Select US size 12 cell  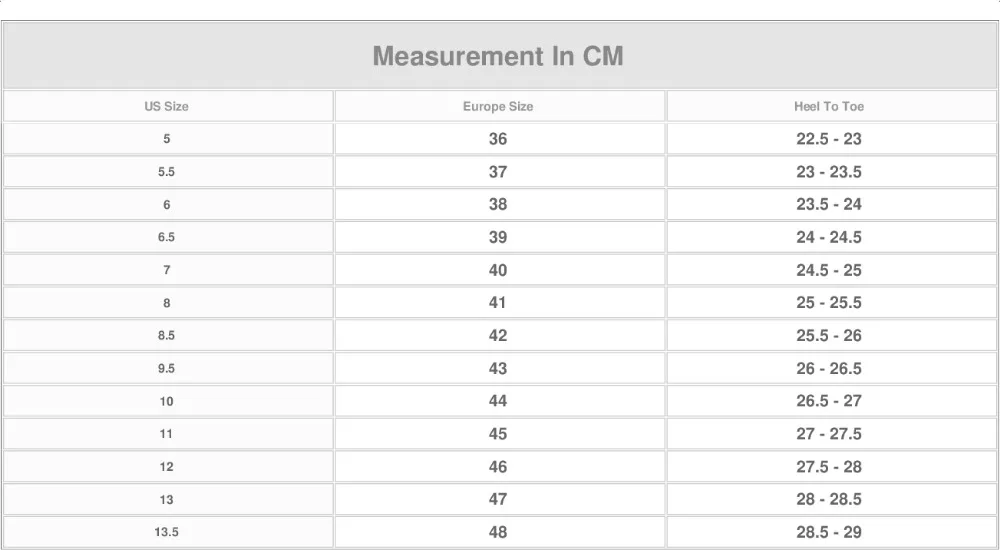(167, 466)
